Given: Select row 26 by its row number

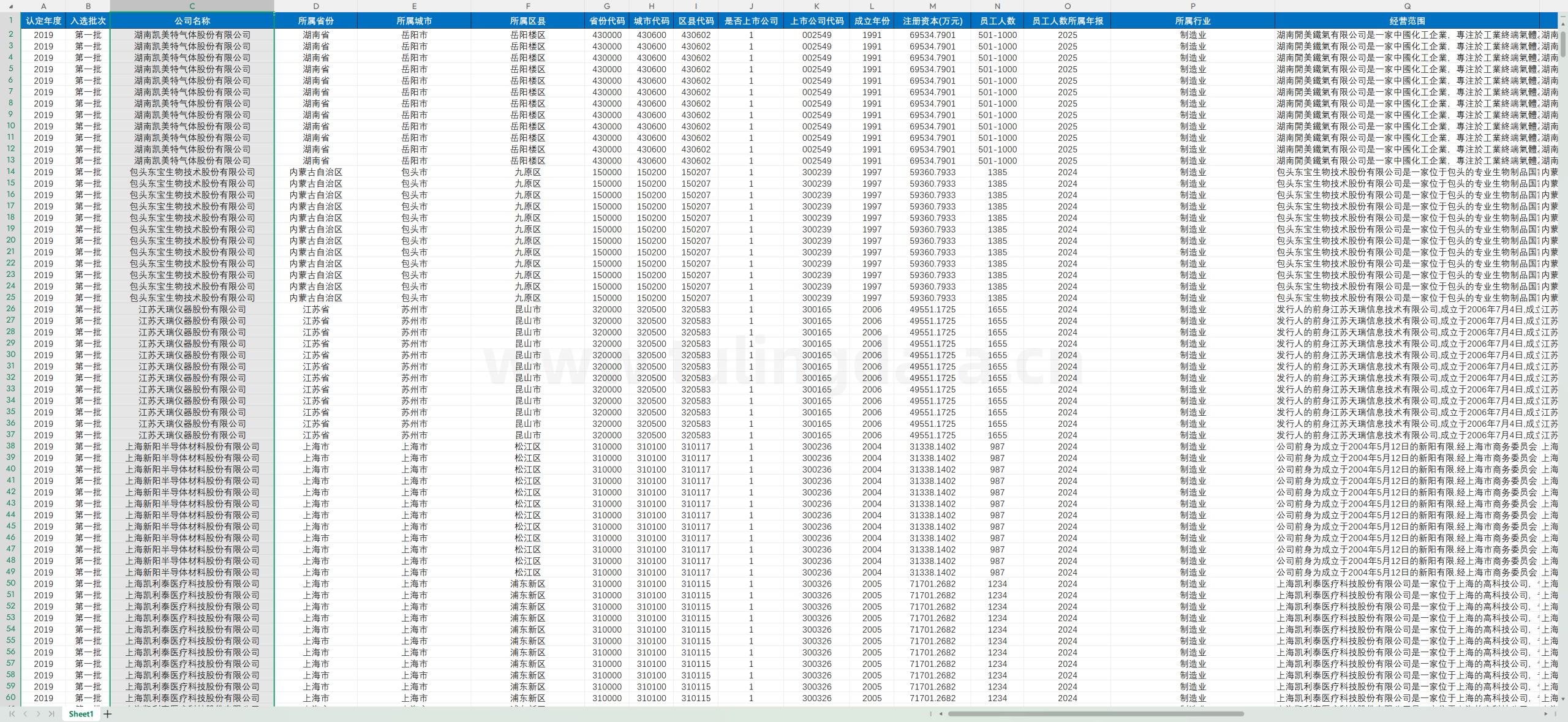Looking at the screenshot, I should tap(10, 309).
